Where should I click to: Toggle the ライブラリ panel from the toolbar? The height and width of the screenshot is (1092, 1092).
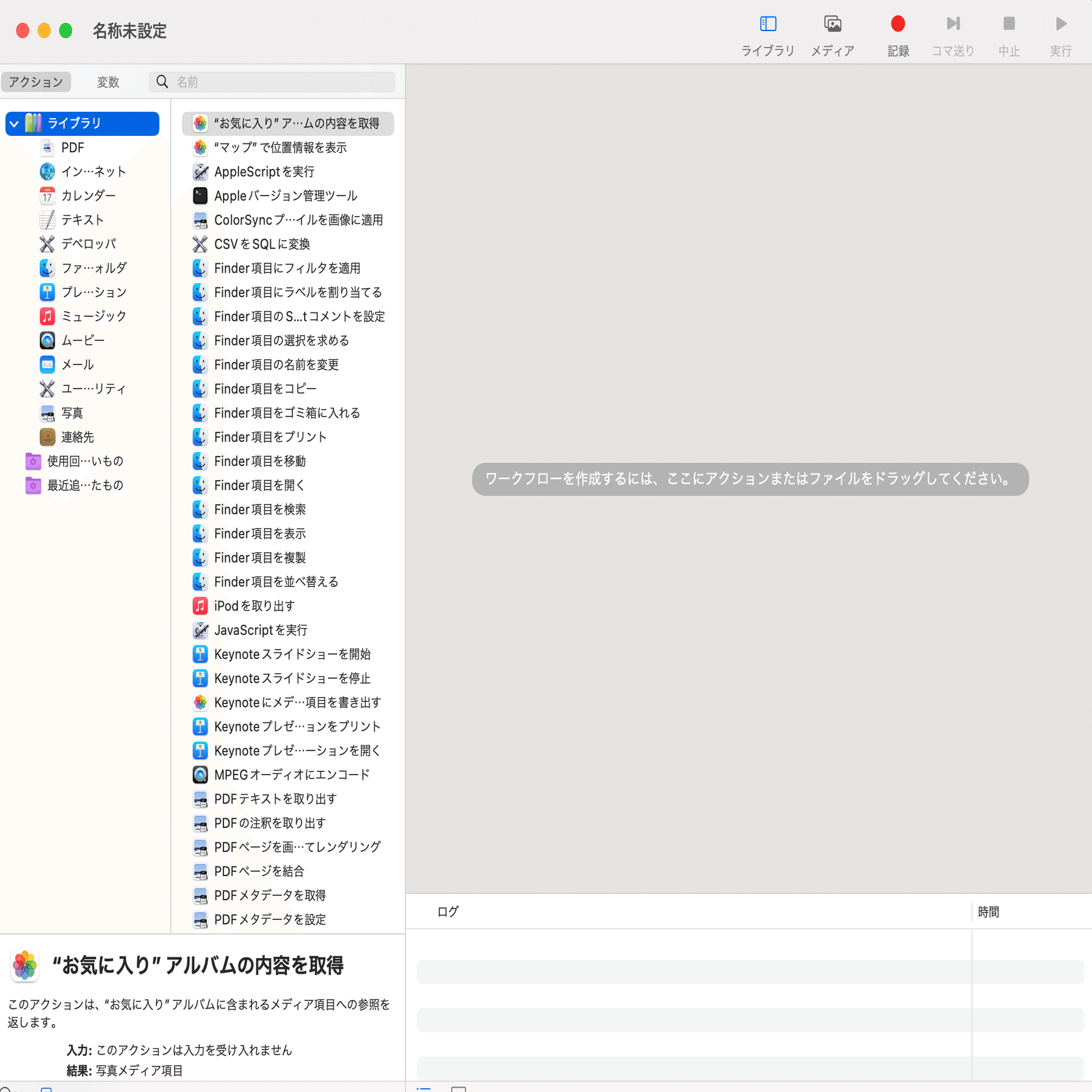[768, 36]
